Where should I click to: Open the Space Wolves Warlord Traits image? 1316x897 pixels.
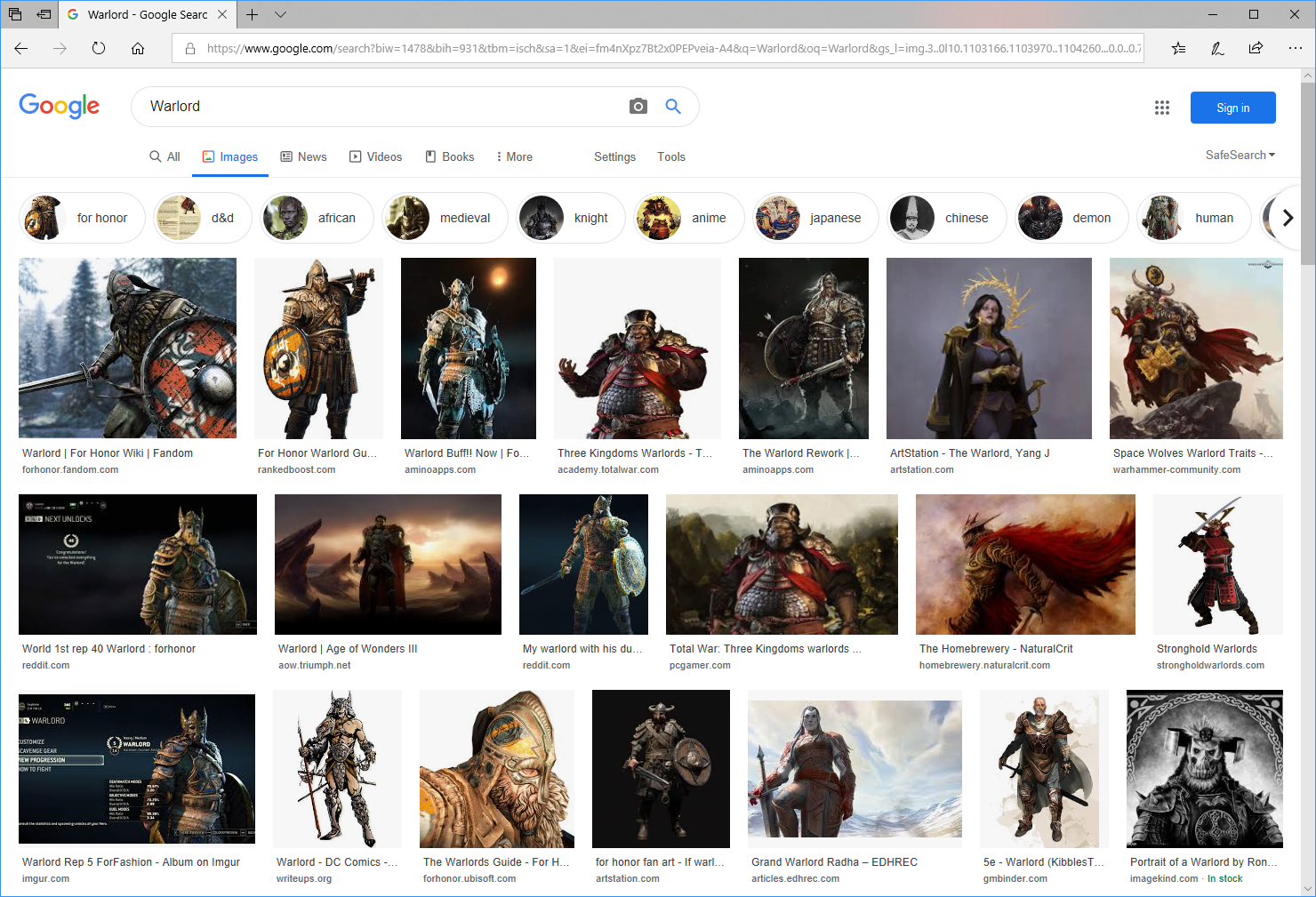click(1195, 348)
